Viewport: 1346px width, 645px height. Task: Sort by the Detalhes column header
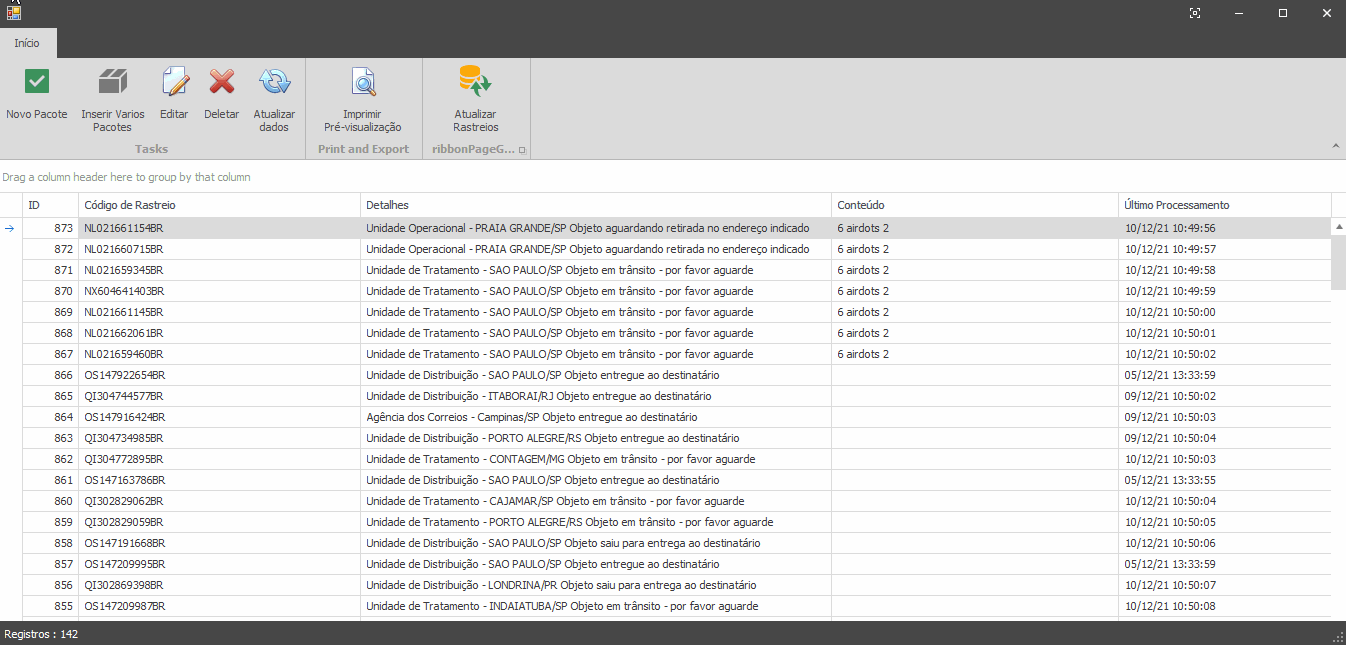point(596,205)
